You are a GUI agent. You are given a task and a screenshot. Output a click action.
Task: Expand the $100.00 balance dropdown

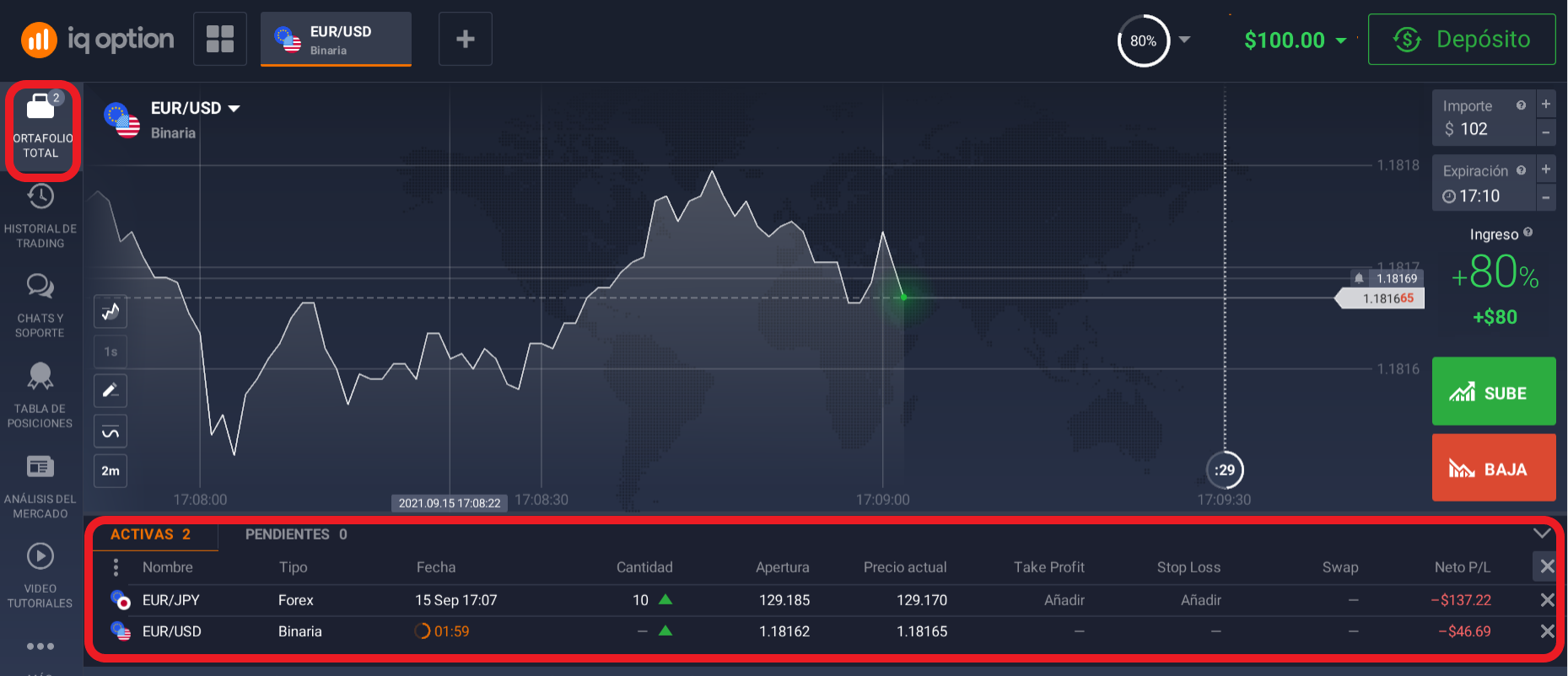point(1341,40)
